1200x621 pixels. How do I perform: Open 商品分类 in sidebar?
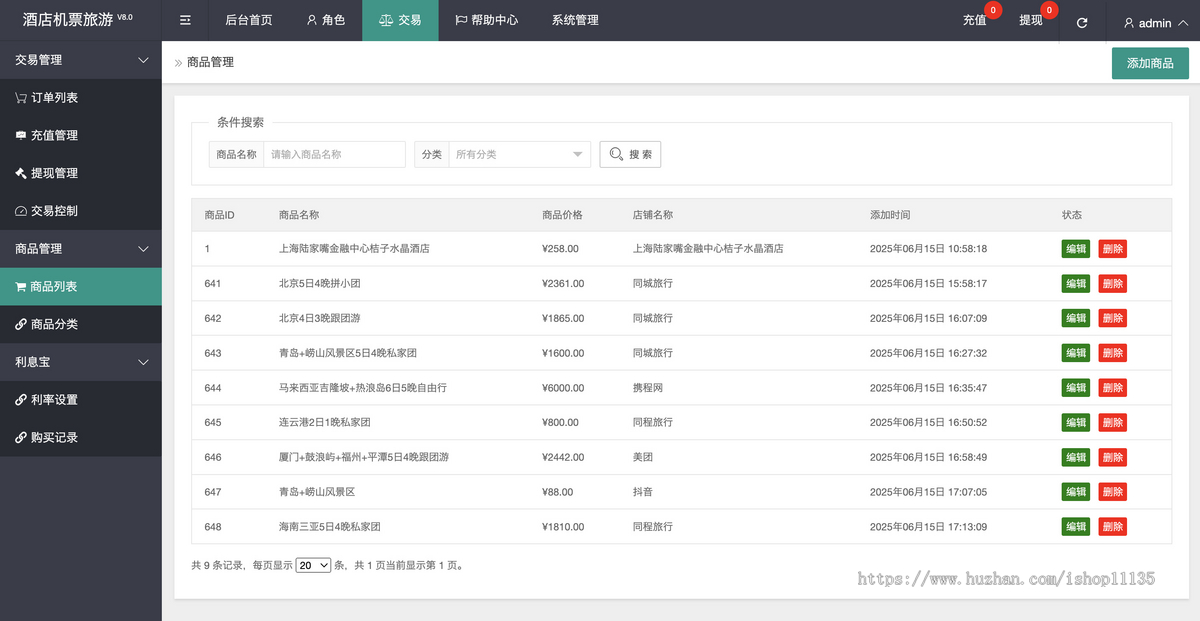click(x=81, y=324)
